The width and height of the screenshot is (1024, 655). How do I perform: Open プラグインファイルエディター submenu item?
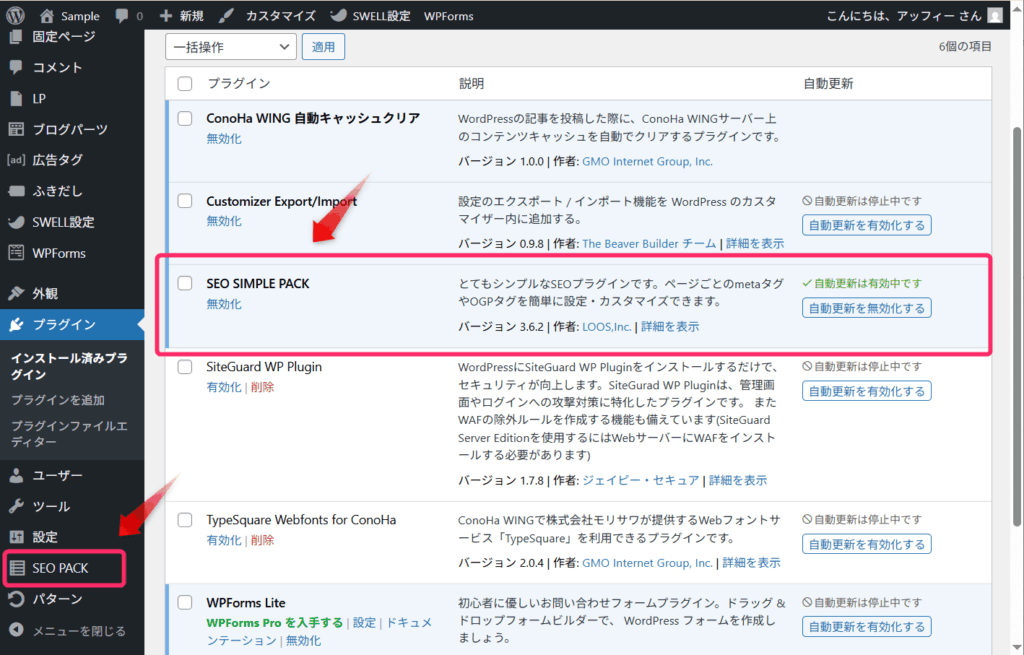coord(69,434)
